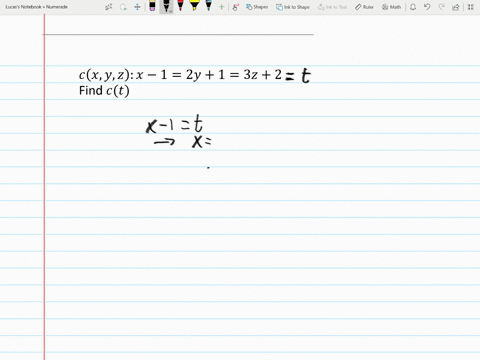
Task: Enter full screen mode
Action: click(x=471, y=7)
